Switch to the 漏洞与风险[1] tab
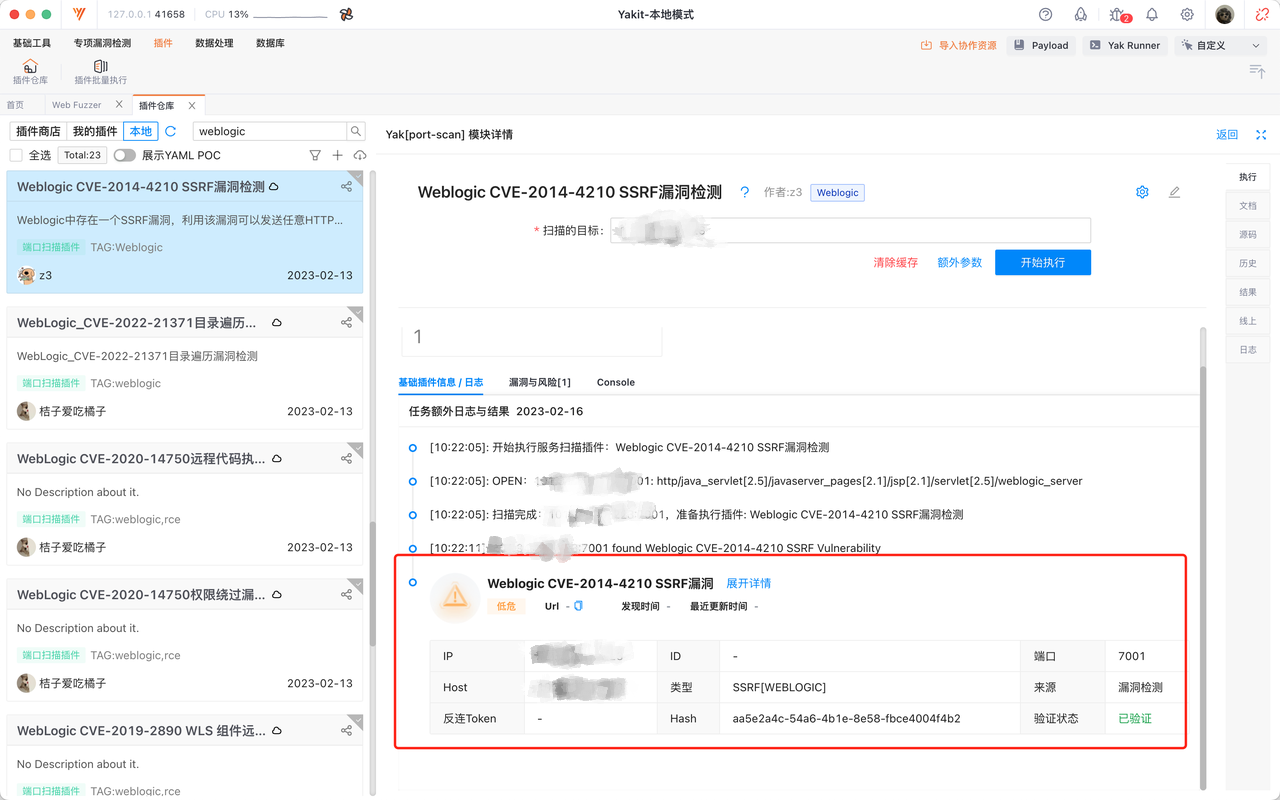Image resolution: width=1280 pixels, height=800 pixels. click(x=539, y=382)
